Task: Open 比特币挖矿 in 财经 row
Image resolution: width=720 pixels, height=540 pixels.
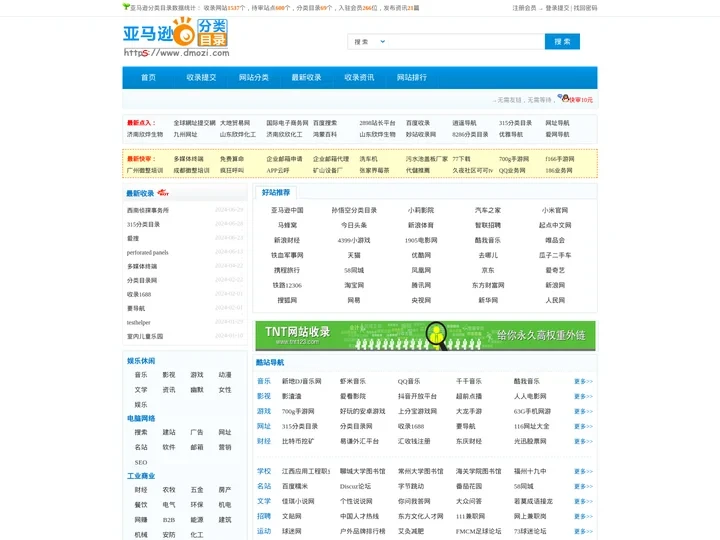Action: [298, 441]
